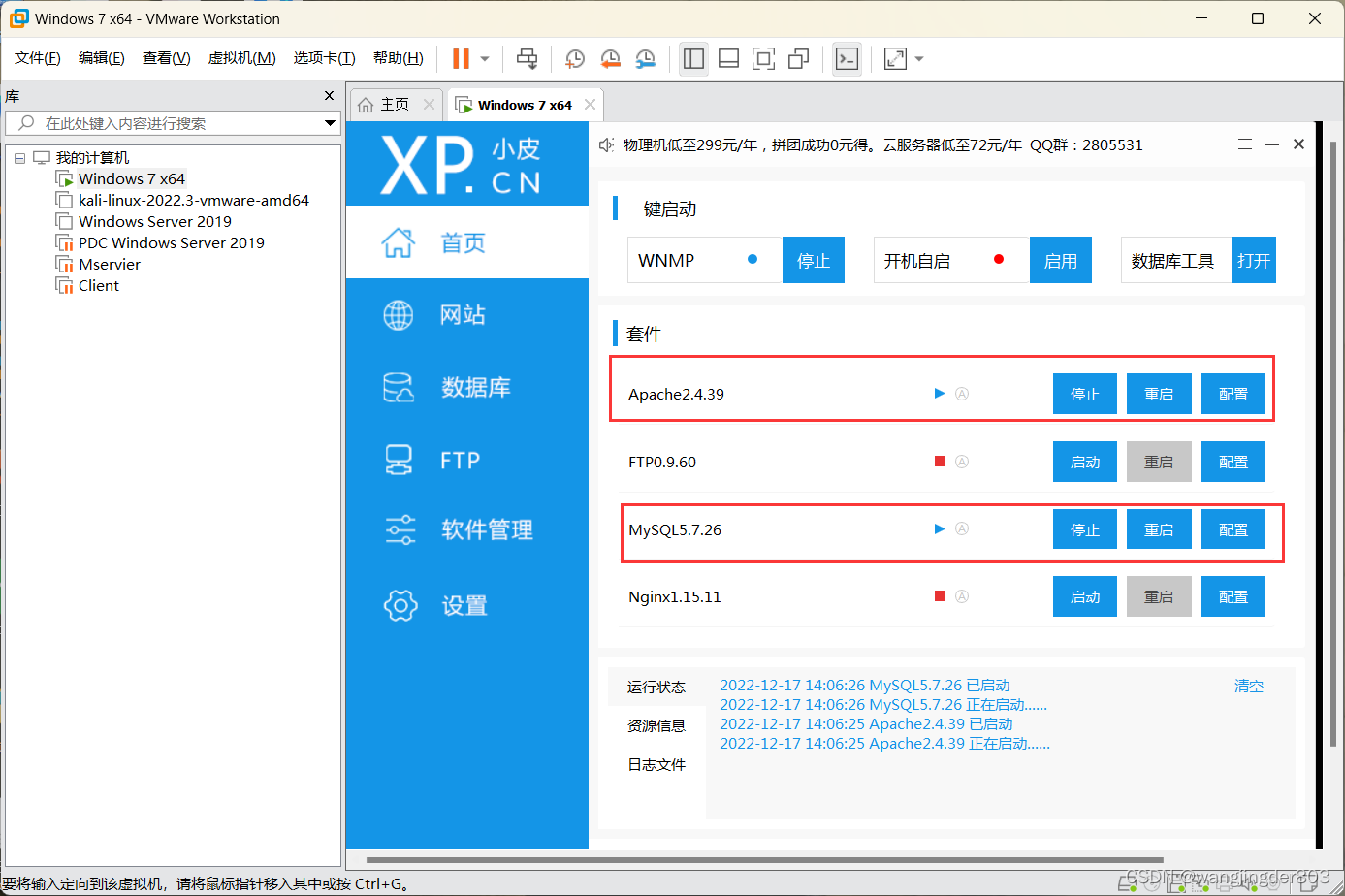
Task: Click the Send Ctrl+Alt+Del toolbar icon
Action: pos(527,59)
